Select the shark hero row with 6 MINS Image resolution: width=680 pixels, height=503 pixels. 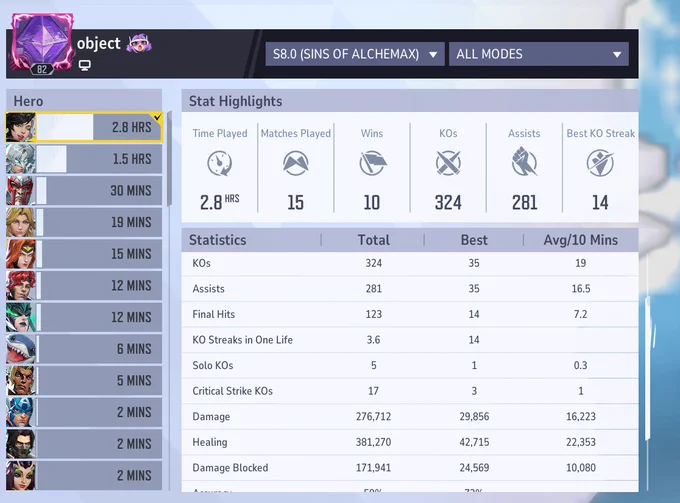(84, 349)
